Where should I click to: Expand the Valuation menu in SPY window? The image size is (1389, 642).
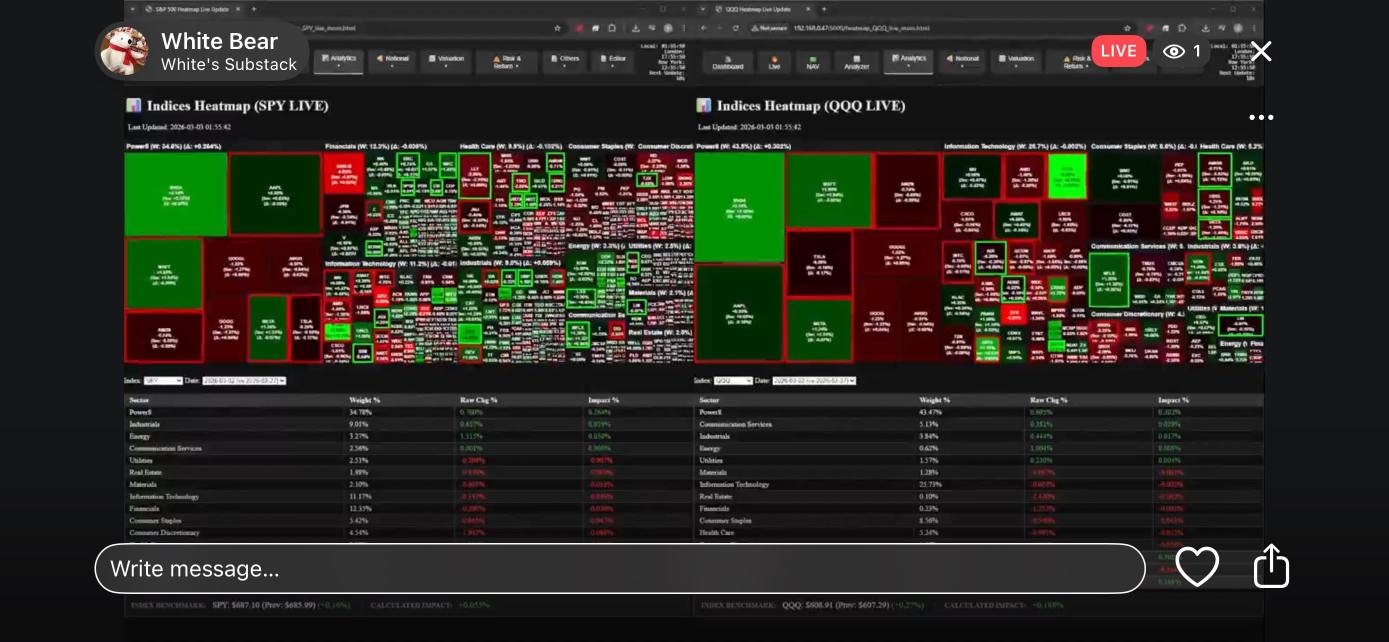(446, 62)
